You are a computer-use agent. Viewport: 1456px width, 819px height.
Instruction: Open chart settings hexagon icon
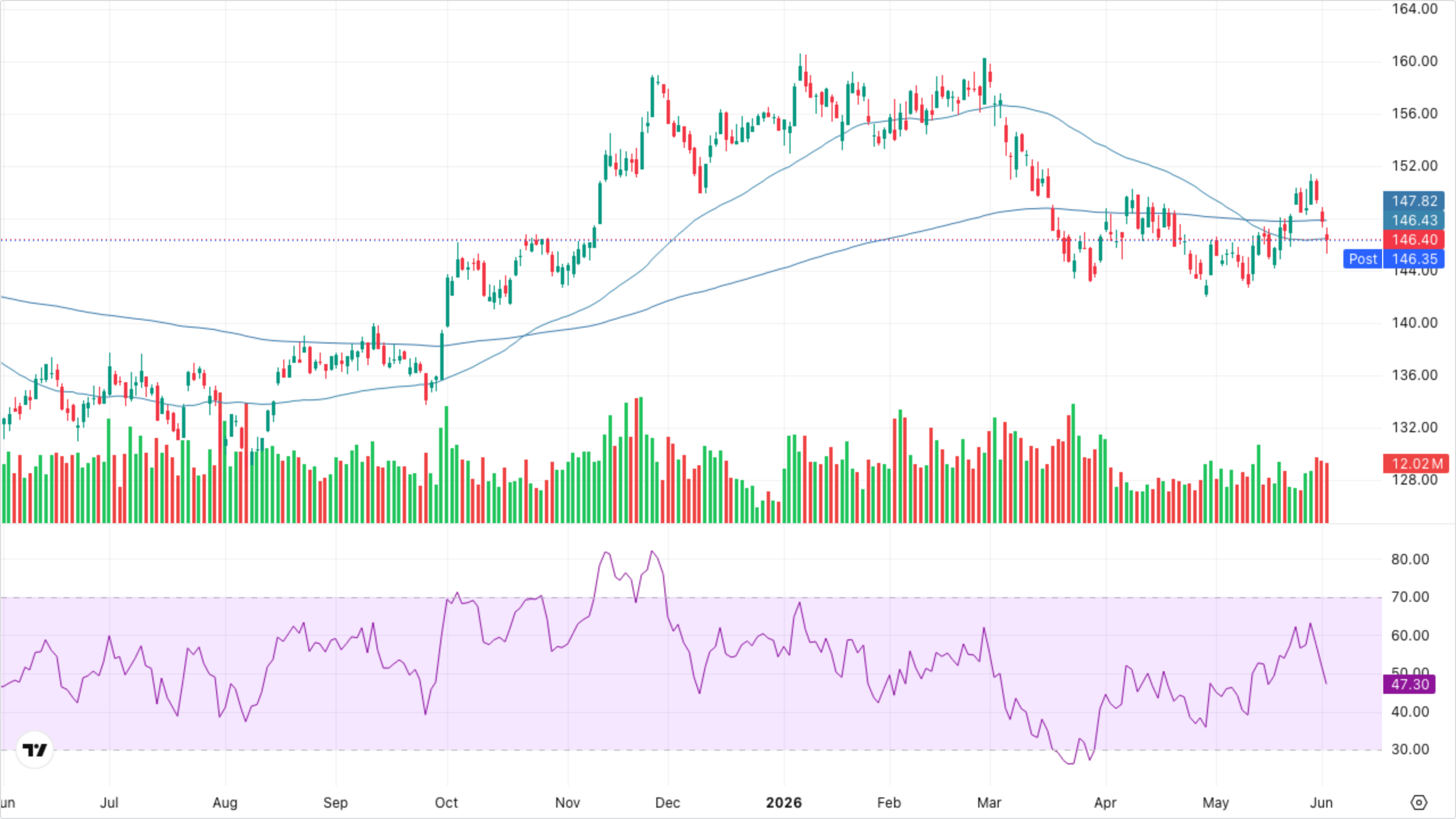point(1419,803)
